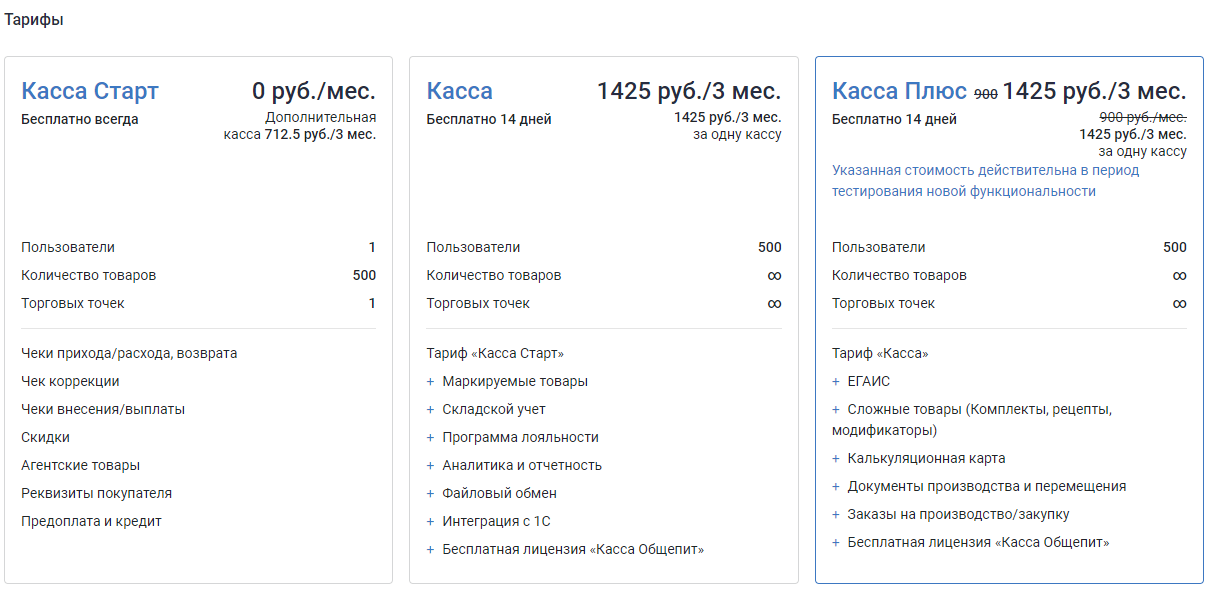This screenshot has width=1211, height=592.
Task: Select the Скидки feature
Action: click(x=45, y=437)
